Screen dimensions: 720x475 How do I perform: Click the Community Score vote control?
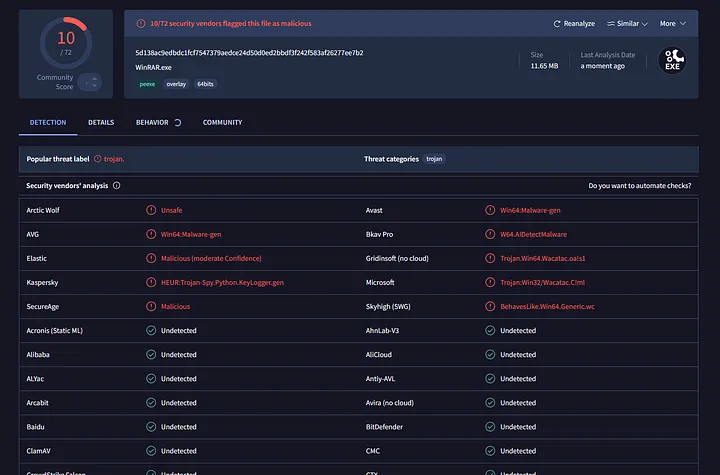coord(90,82)
